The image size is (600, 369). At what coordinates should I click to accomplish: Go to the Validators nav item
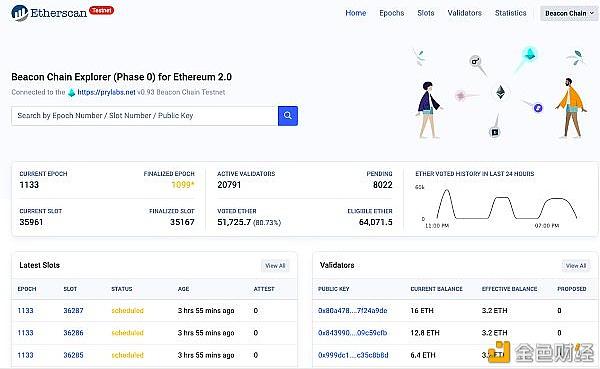pyautogui.click(x=465, y=13)
